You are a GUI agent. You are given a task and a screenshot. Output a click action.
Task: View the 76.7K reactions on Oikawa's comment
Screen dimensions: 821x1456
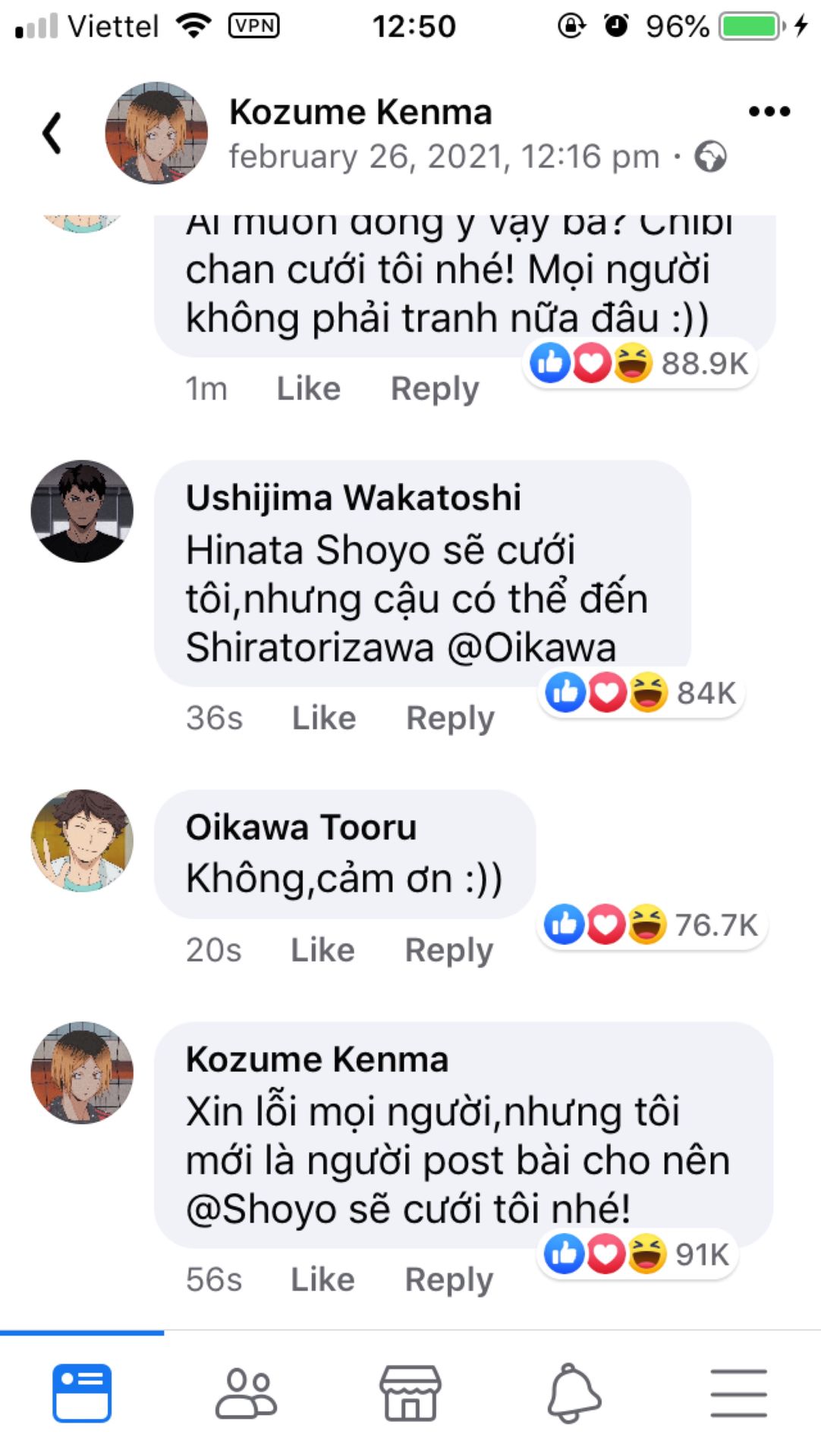point(651,924)
